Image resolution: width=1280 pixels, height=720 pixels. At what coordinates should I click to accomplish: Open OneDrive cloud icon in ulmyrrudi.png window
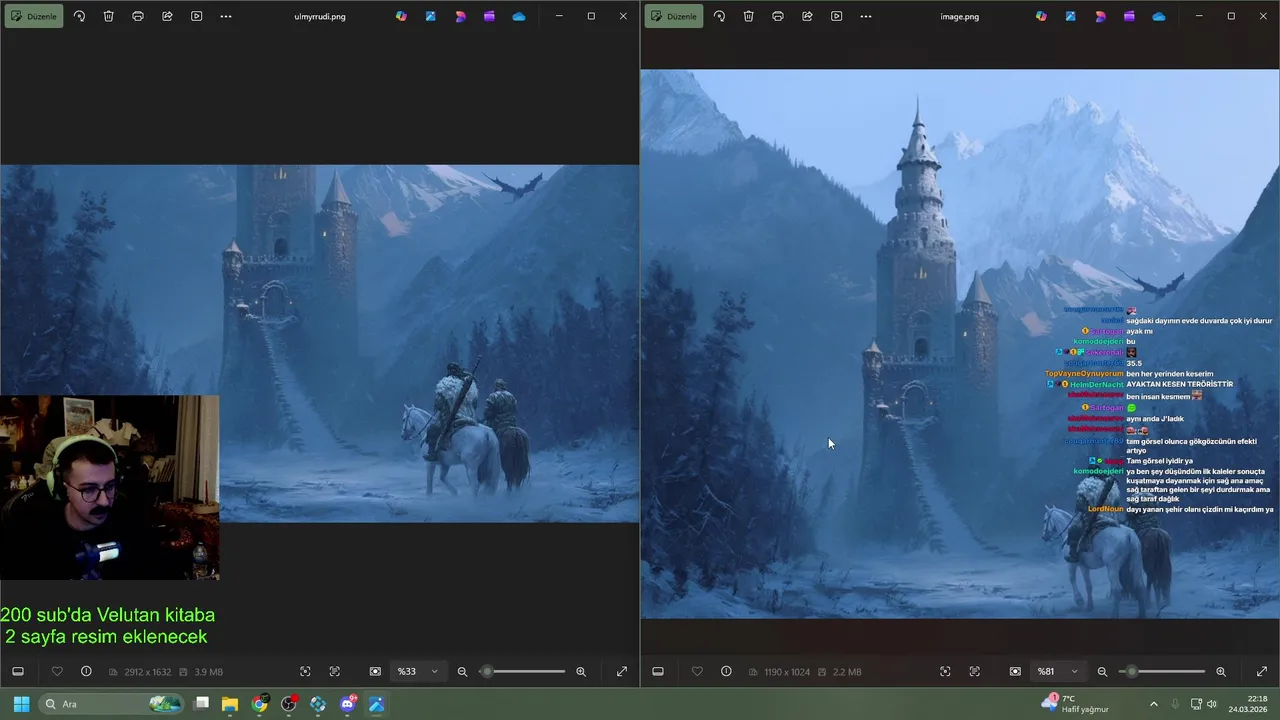tap(518, 16)
